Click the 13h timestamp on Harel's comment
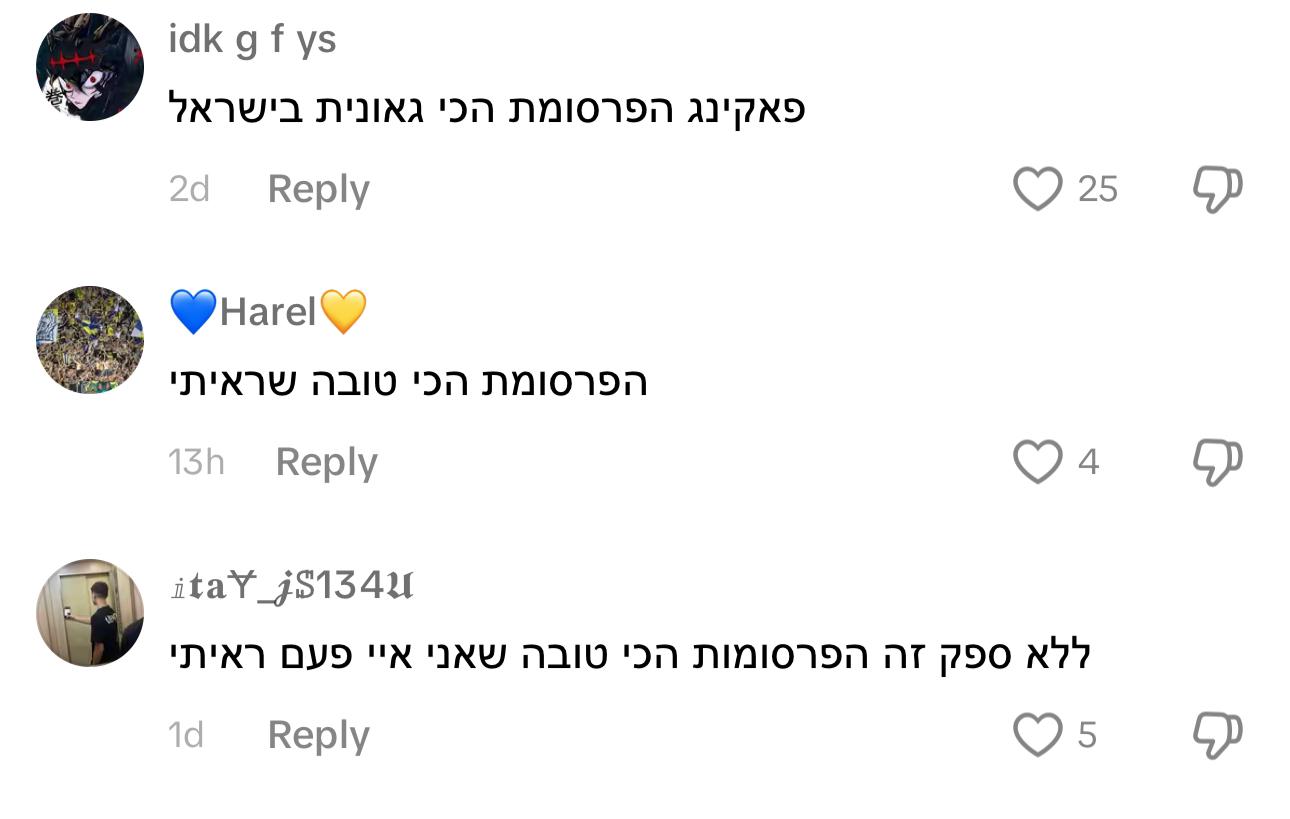The width and height of the screenshot is (1290, 819). point(196,462)
